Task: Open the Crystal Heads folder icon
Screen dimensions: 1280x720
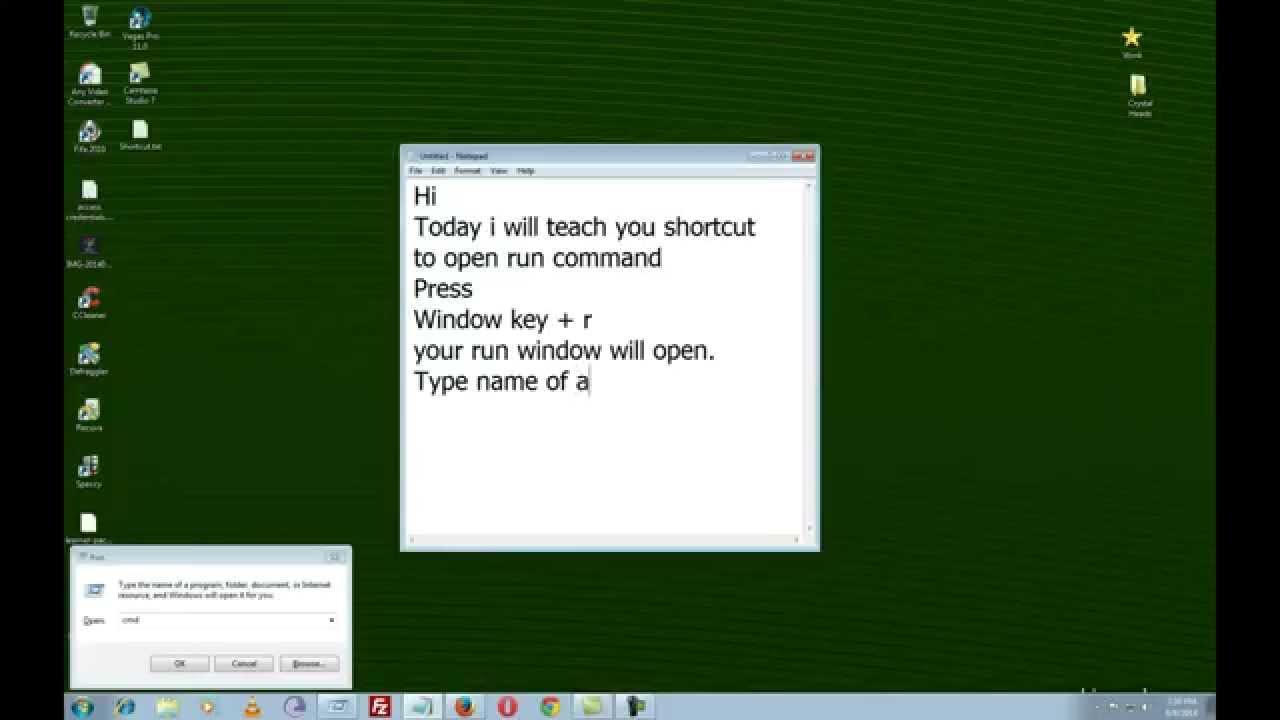Action: coord(1140,96)
